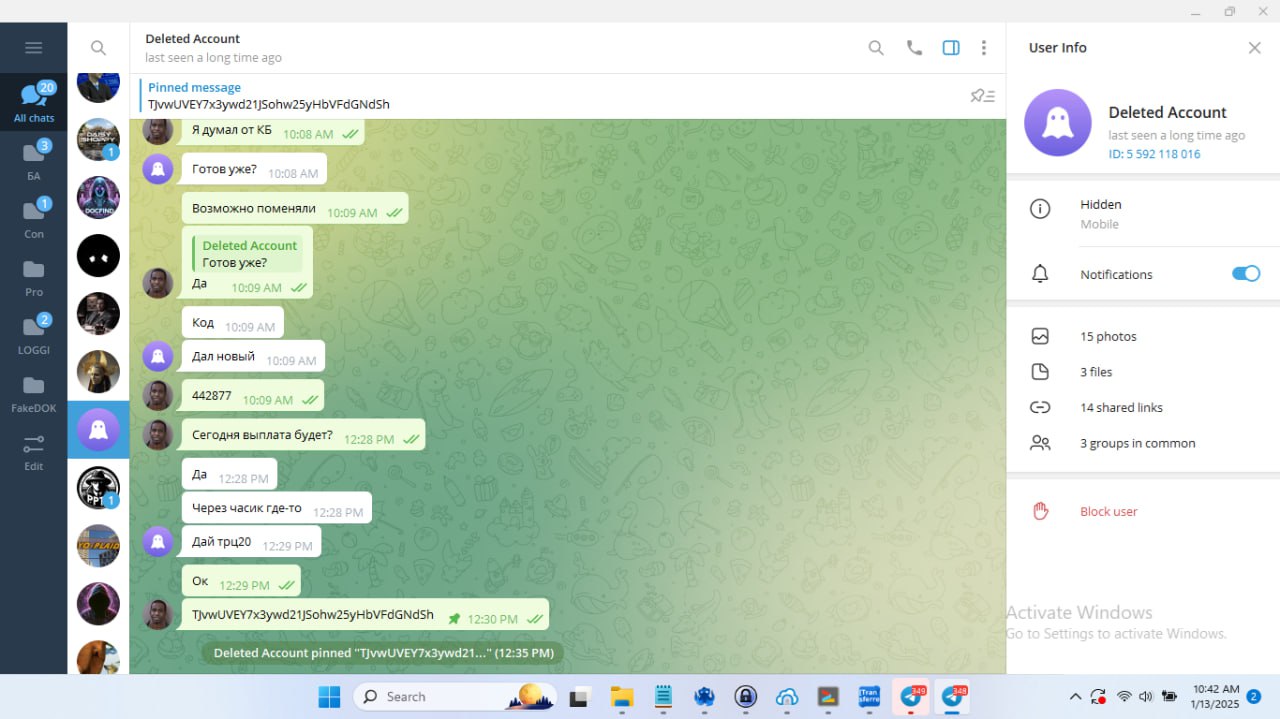1280x719 pixels.
Task: Open the FakeDOK chat folder
Action: 34,392
